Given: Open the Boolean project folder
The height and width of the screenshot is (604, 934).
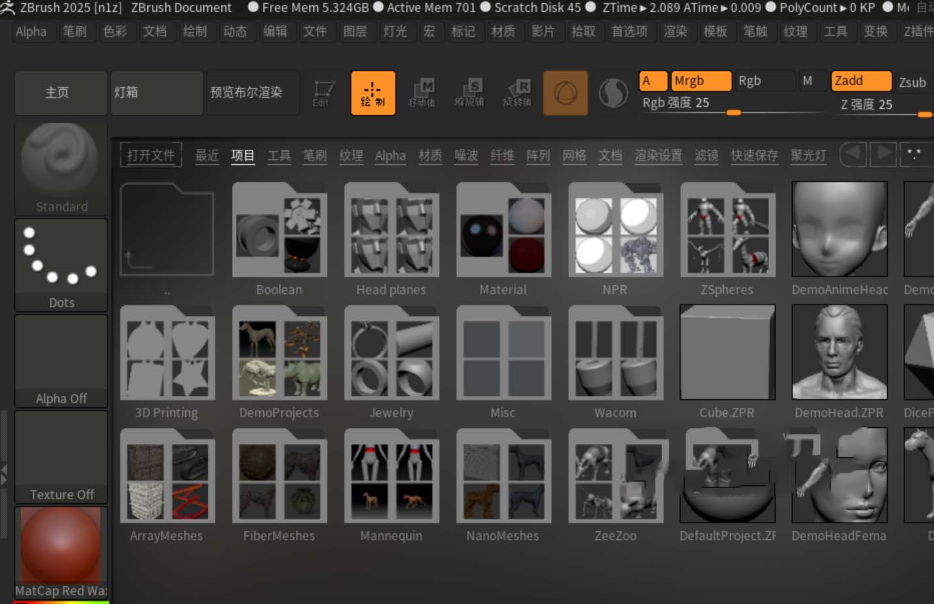Looking at the screenshot, I should point(279,239).
